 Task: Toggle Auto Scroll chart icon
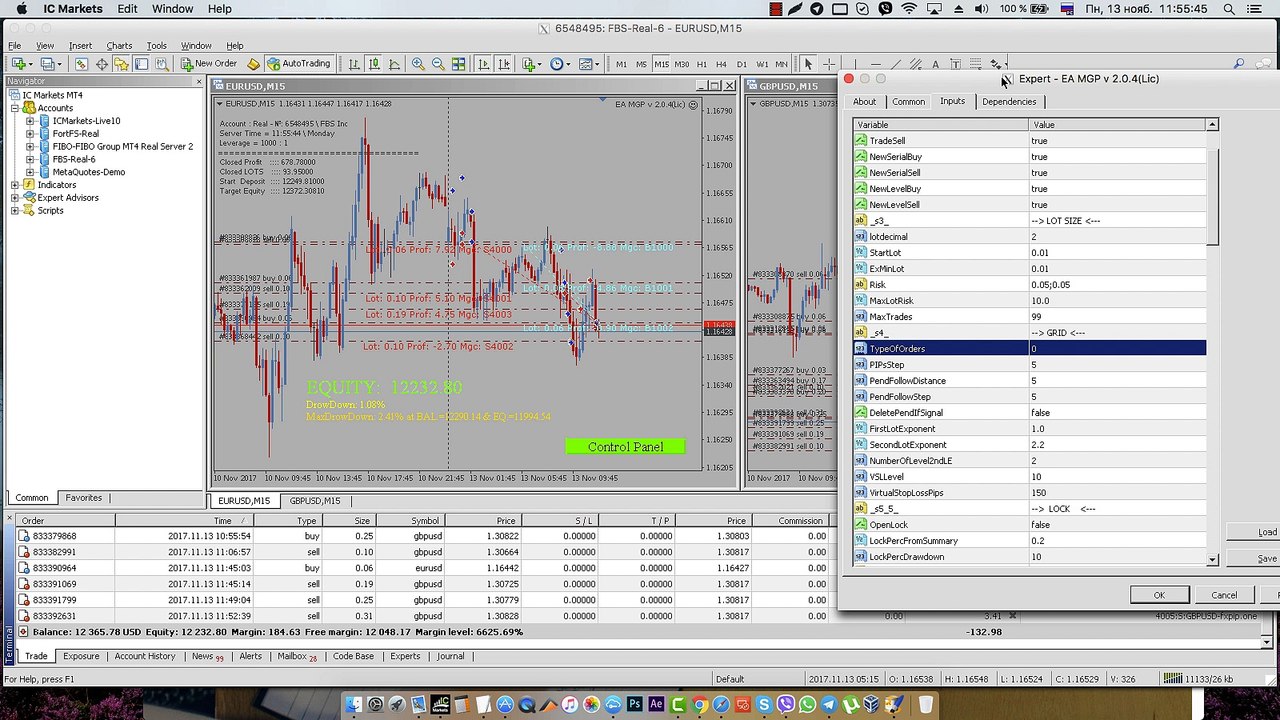point(483,64)
